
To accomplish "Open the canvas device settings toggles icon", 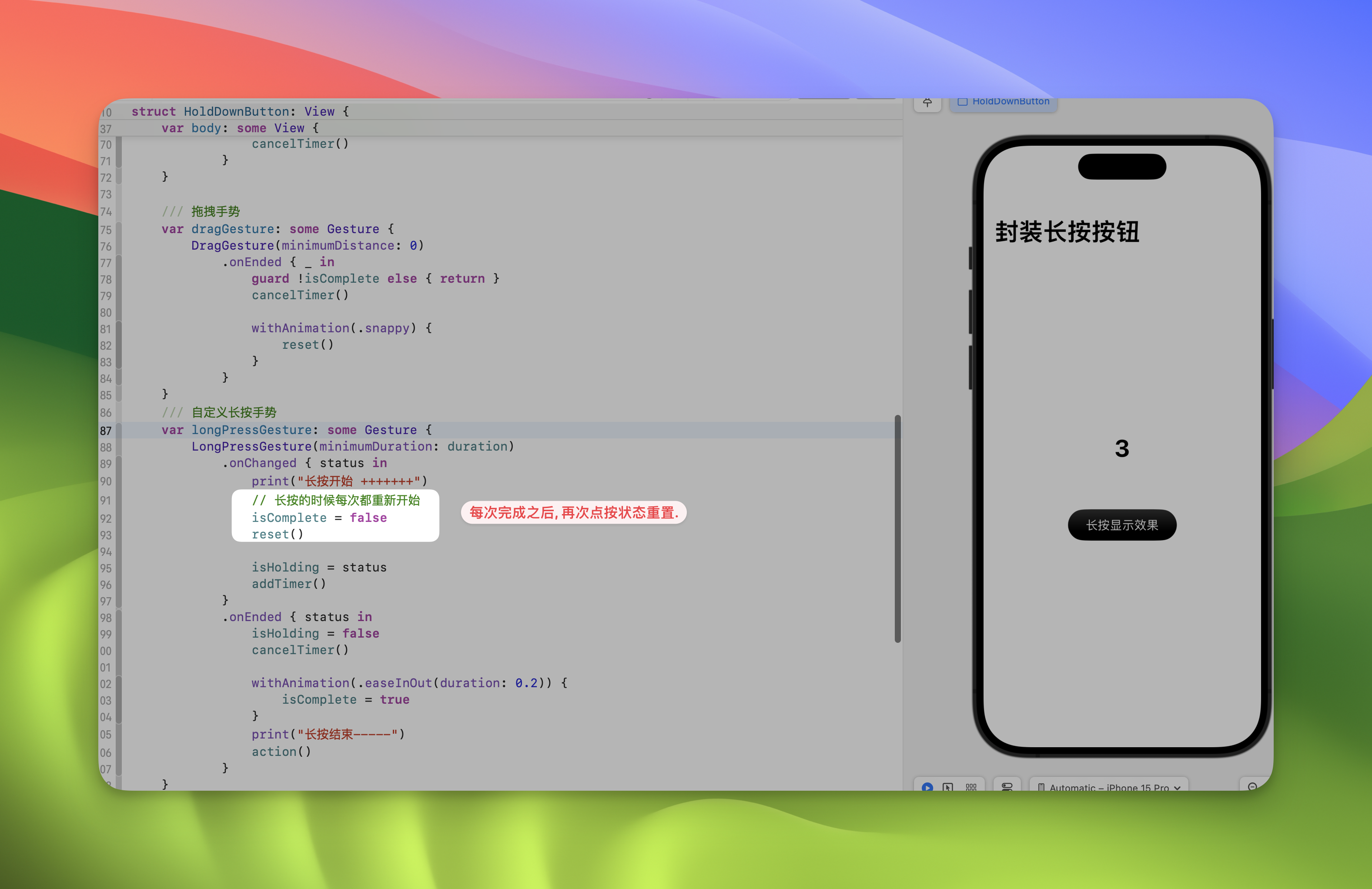I will pyautogui.click(x=1007, y=787).
